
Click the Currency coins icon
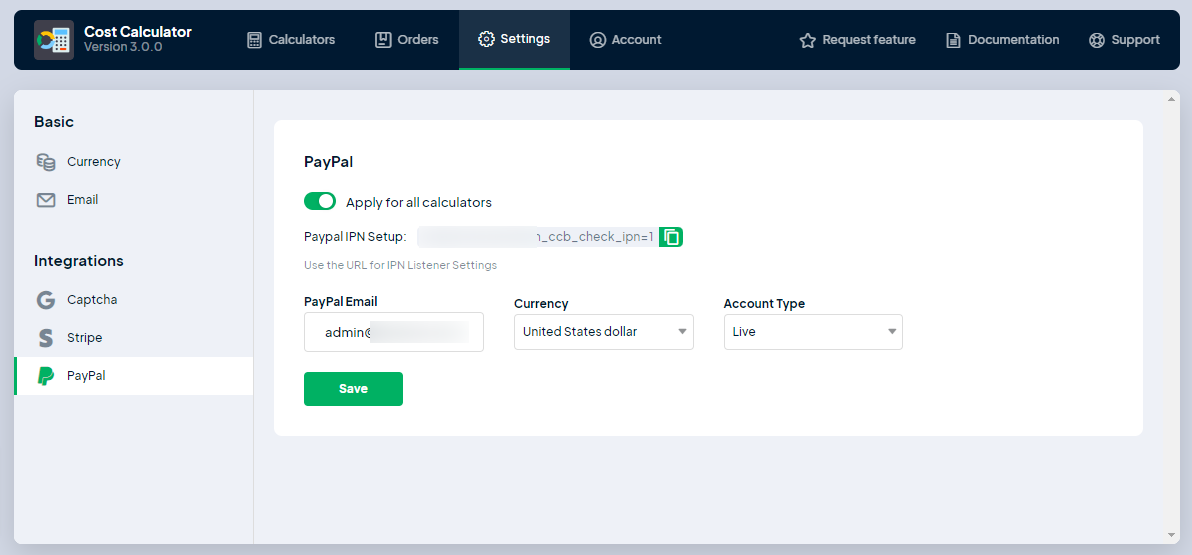tap(46, 162)
